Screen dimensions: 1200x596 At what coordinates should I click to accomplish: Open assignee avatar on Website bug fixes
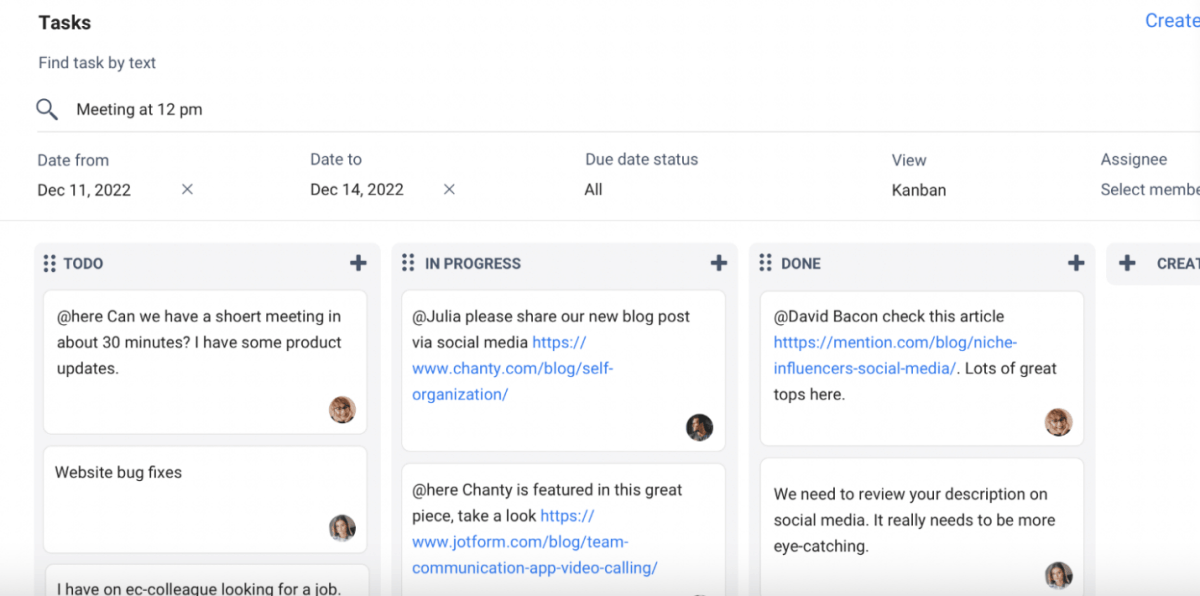342,528
